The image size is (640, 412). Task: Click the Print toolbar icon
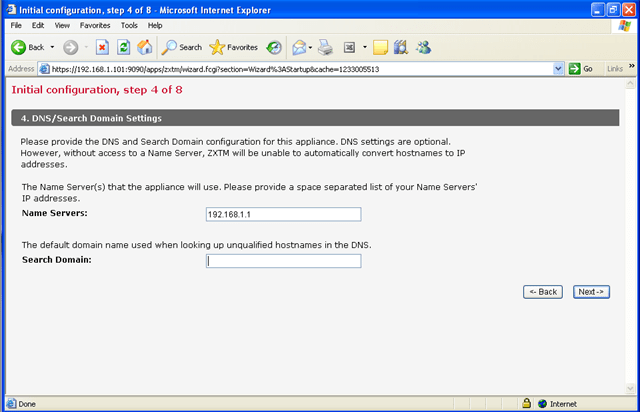point(325,47)
